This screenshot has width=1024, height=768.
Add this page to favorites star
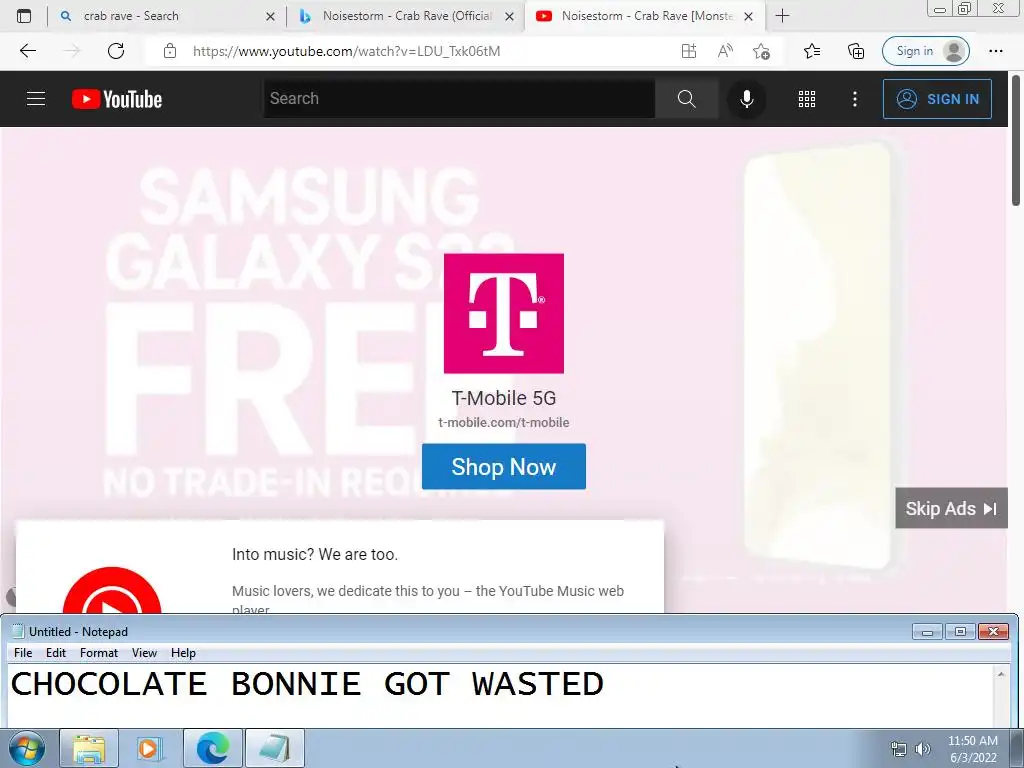click(761, 51)
